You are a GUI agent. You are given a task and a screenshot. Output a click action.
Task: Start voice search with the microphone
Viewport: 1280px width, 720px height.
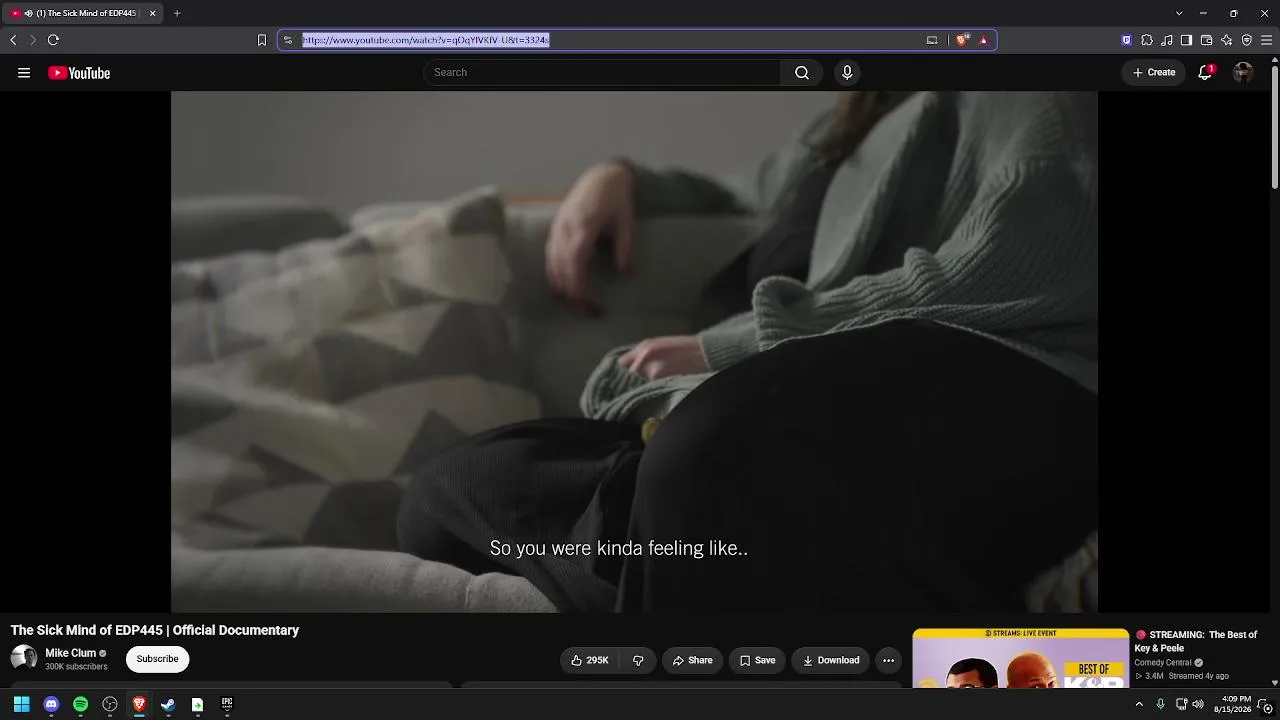tap(847, 73)
